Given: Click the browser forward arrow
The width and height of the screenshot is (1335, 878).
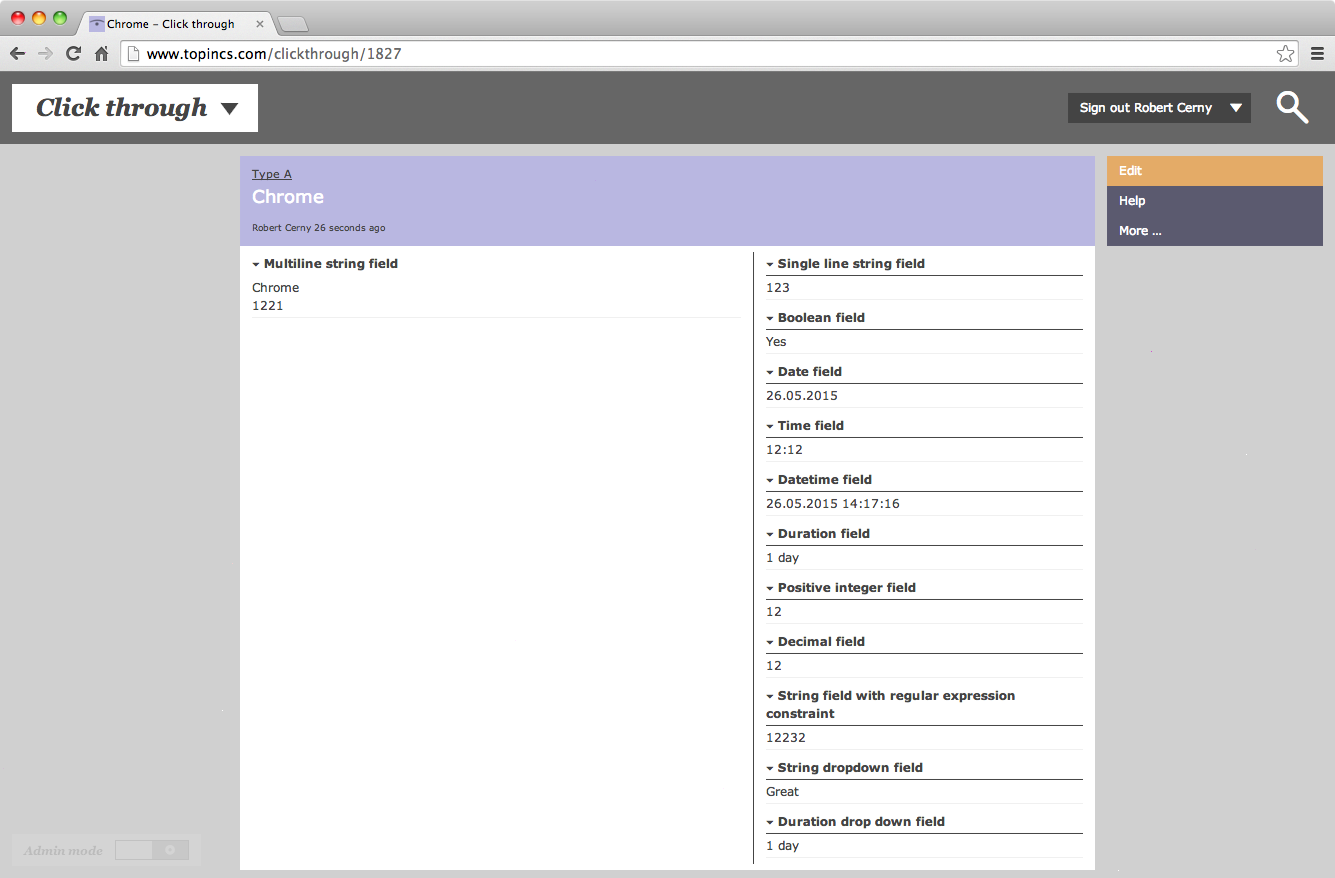Looking at the screenshot, I should tap(45, 54).
